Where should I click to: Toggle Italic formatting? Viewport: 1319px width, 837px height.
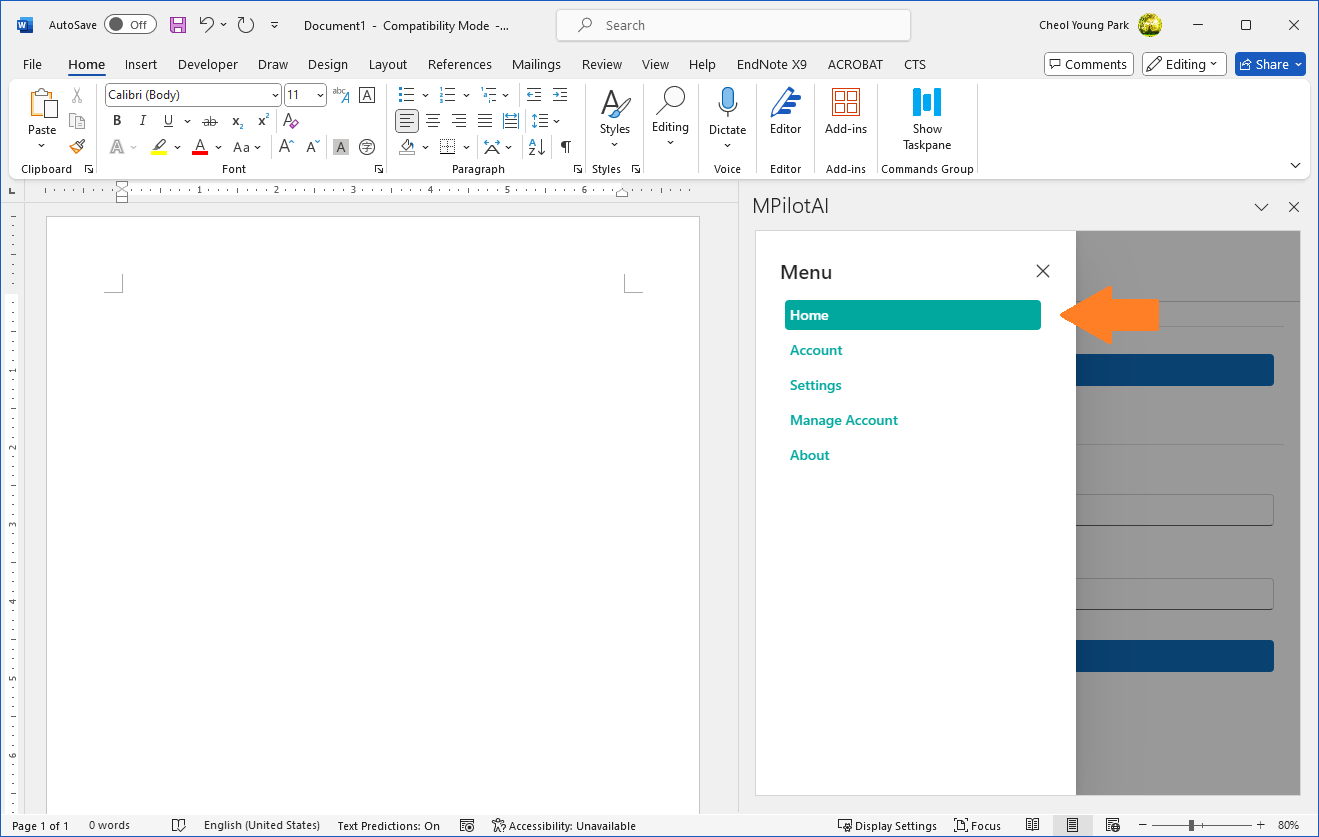coord(142,121)
